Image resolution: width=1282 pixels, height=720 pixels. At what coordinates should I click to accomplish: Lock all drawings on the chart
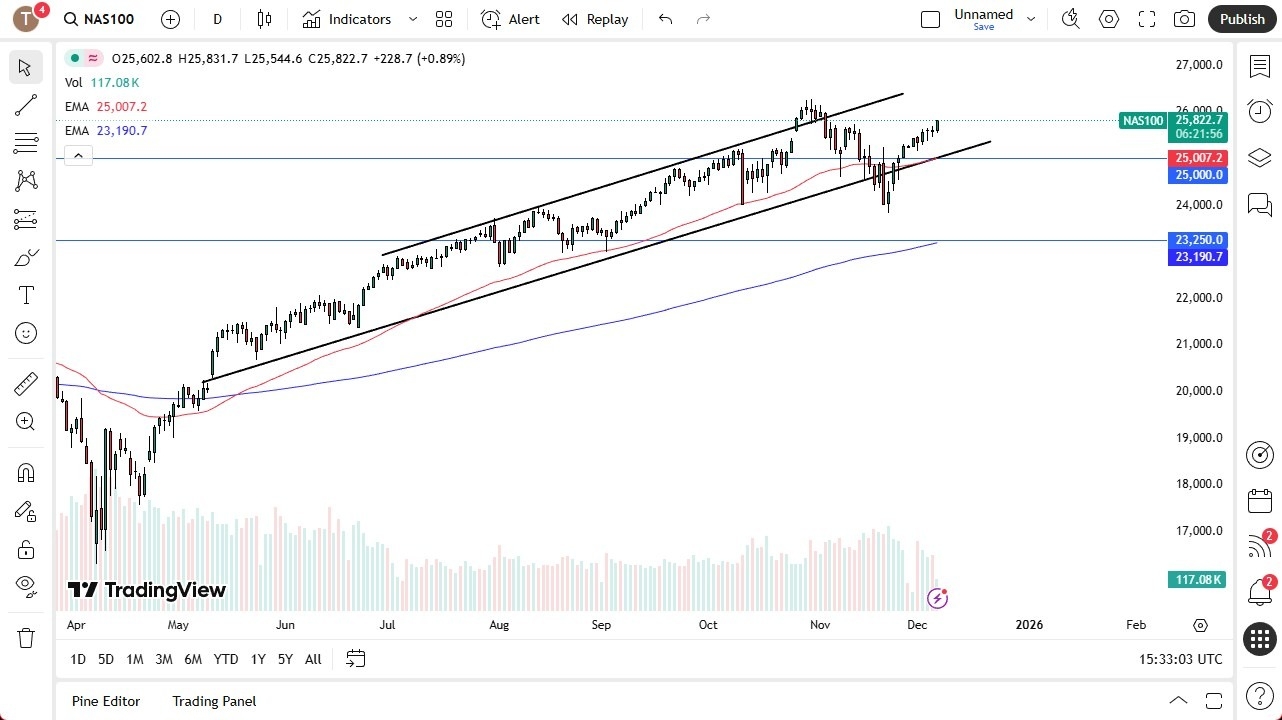click(25, 549)
